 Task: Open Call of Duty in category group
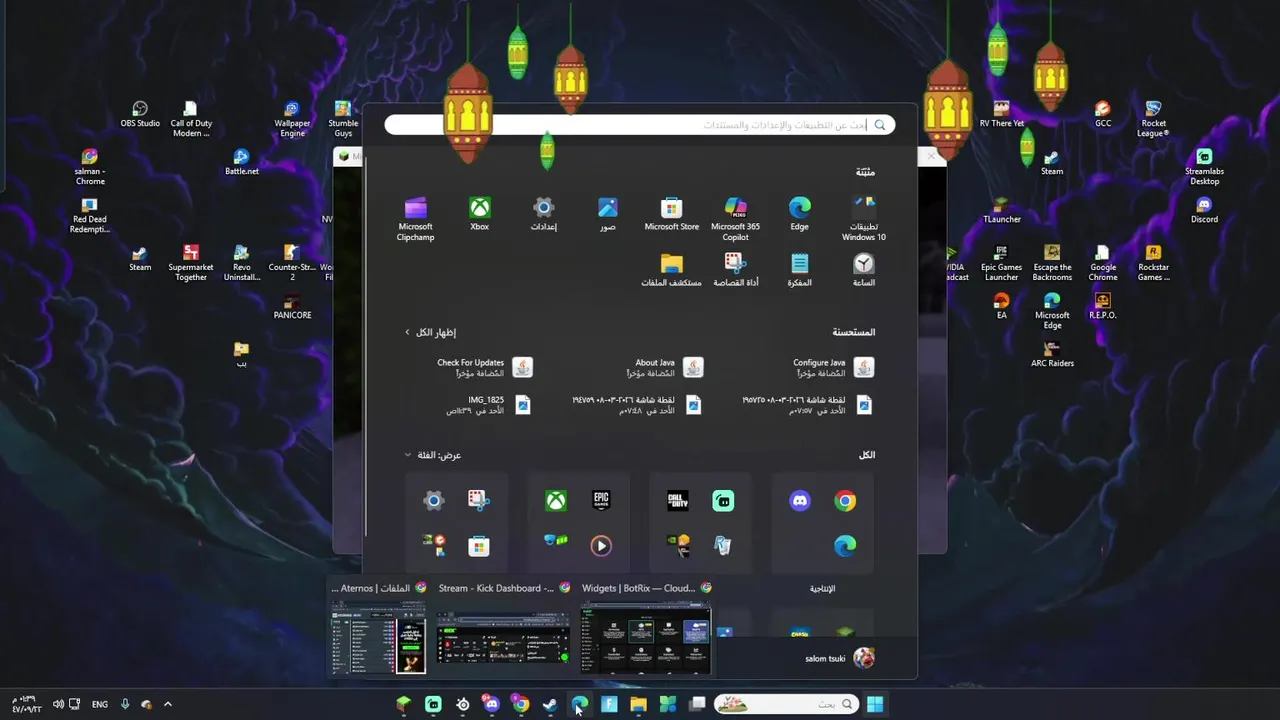click(678, 501)
